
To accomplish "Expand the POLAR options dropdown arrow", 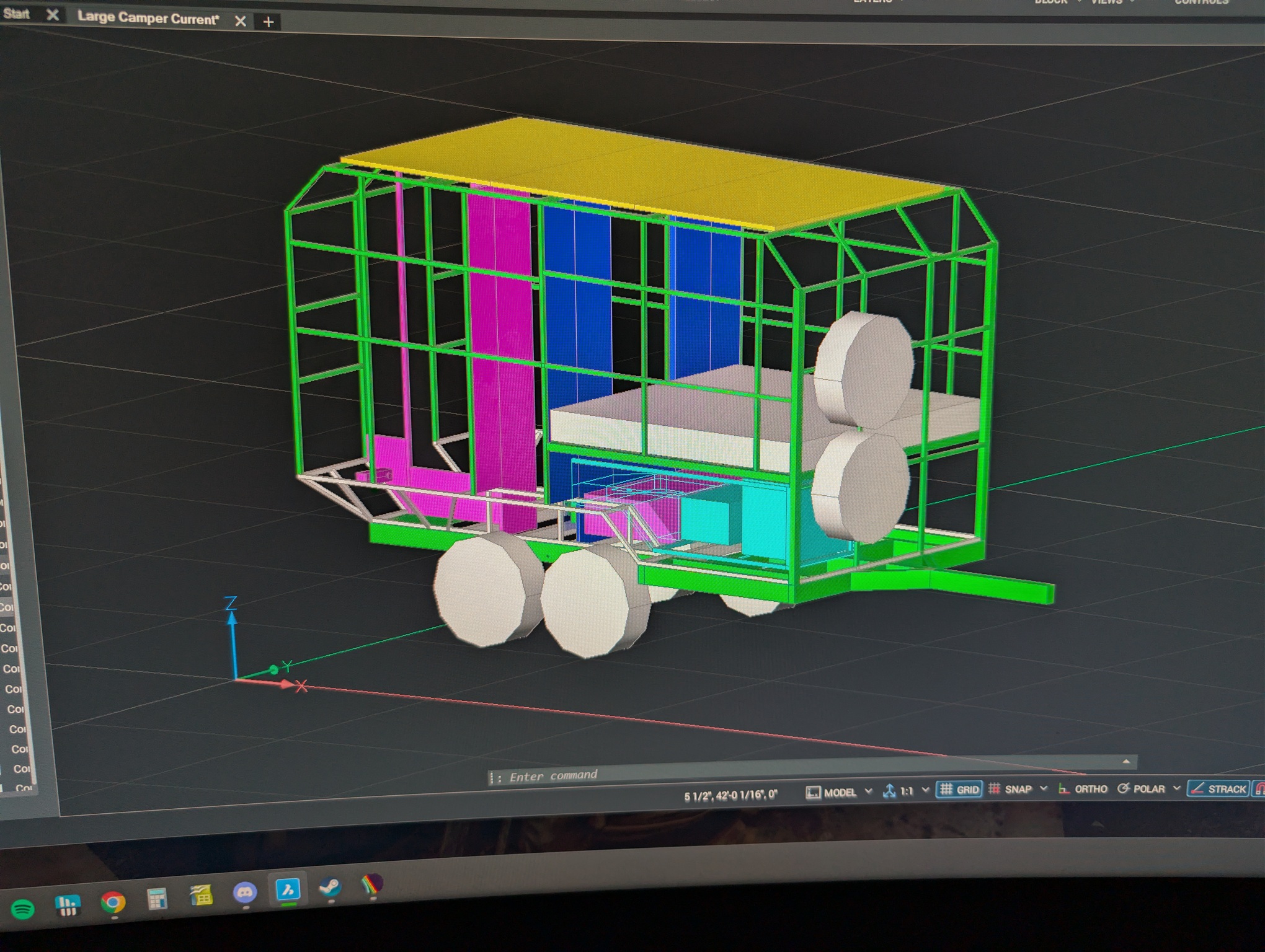I will [1176, 788].
